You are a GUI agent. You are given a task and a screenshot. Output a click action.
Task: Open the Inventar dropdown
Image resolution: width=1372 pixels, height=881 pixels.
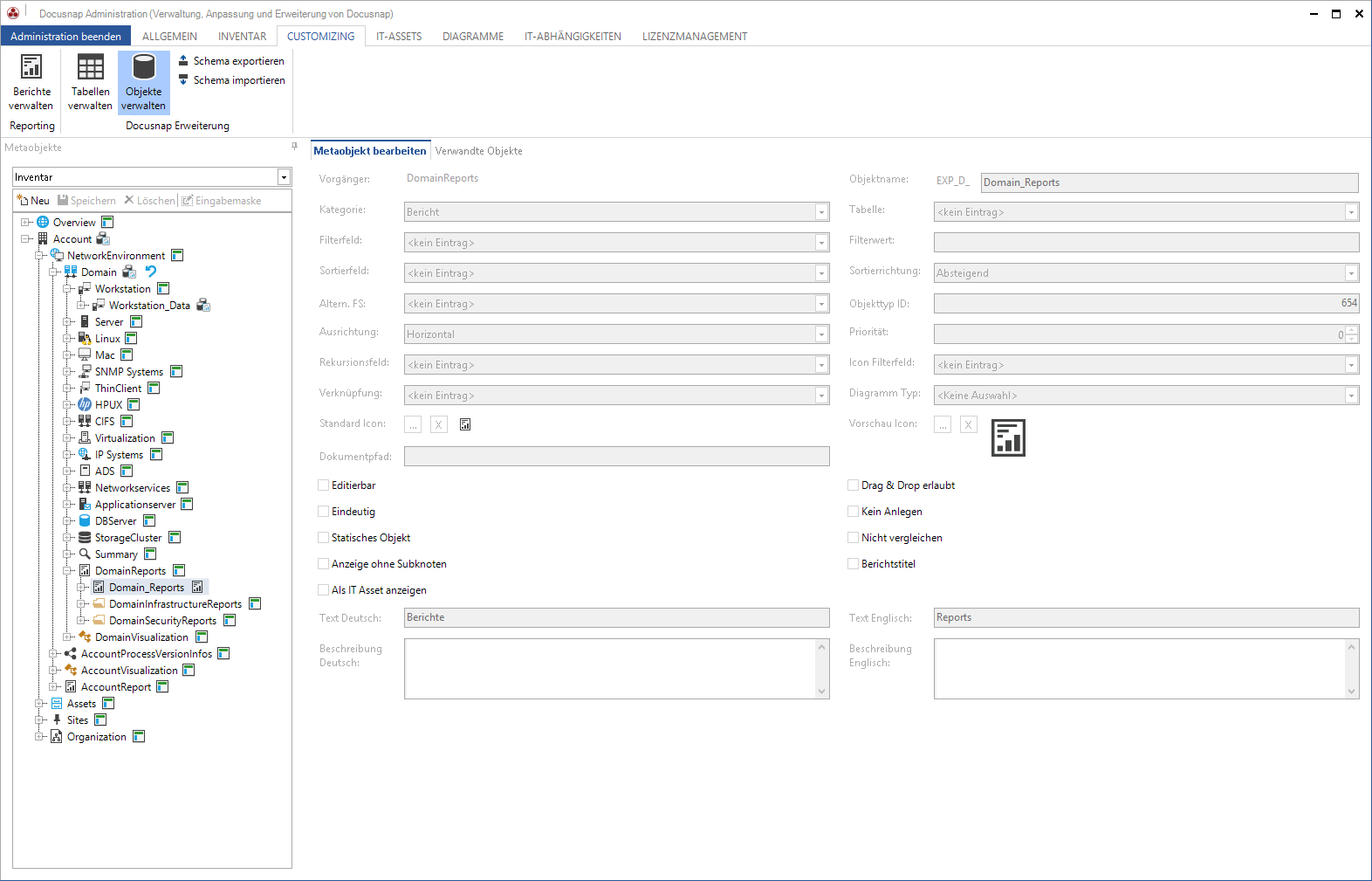point(284,177)
